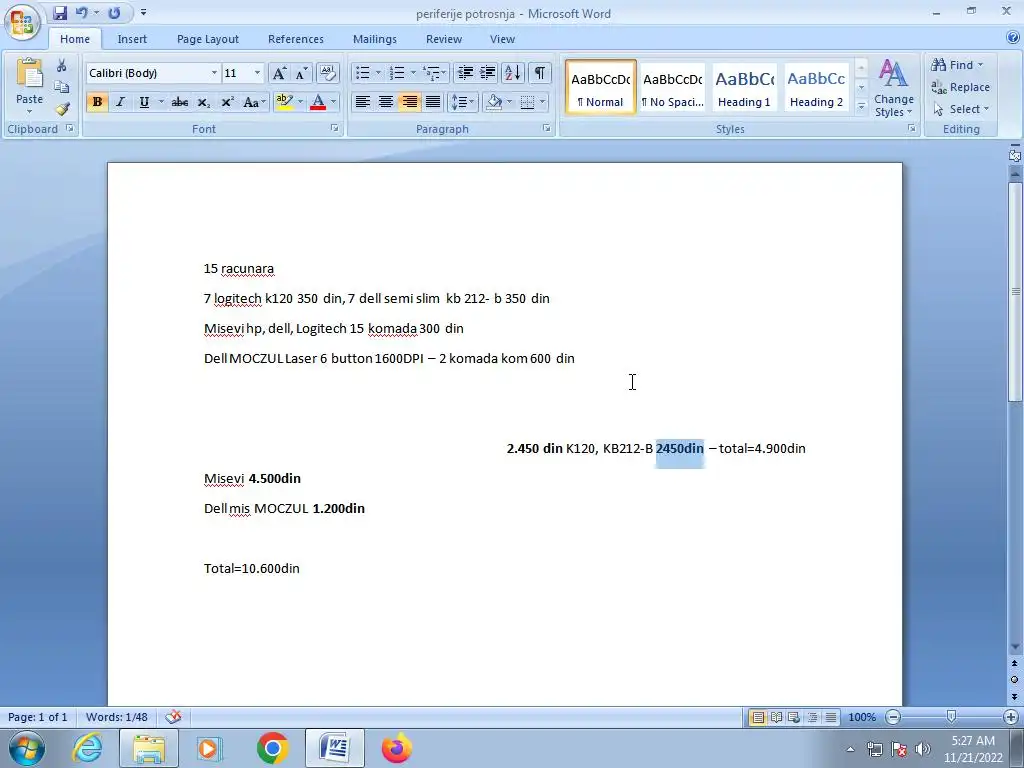Toggle show paragraph marks

point(539,72)
